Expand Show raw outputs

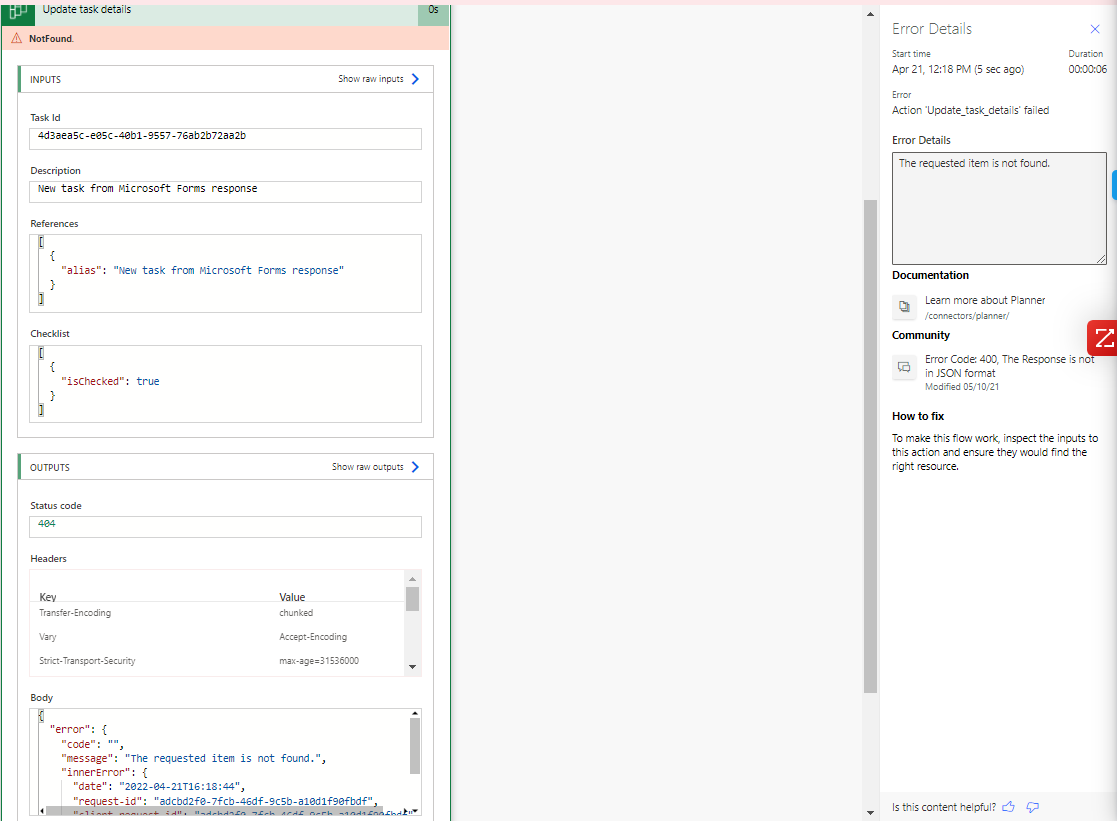tap(369, 466)
